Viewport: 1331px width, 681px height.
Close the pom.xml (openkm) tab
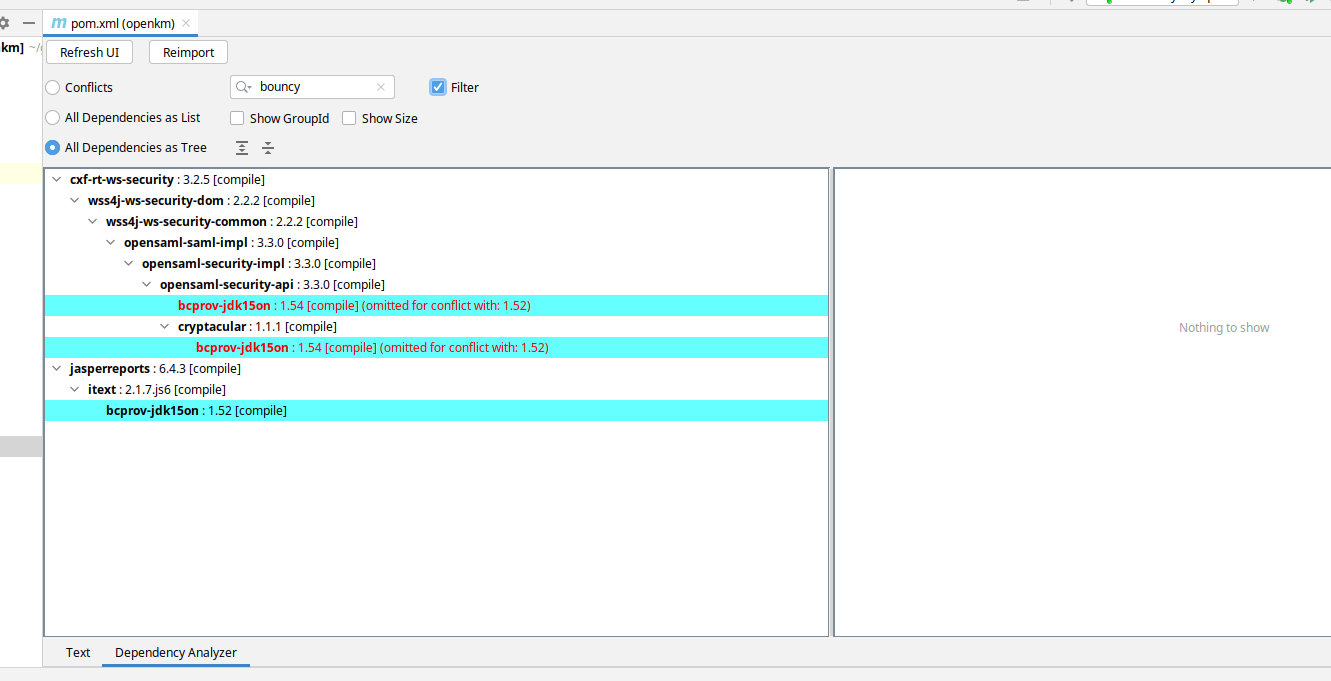(x=186, y=23)
